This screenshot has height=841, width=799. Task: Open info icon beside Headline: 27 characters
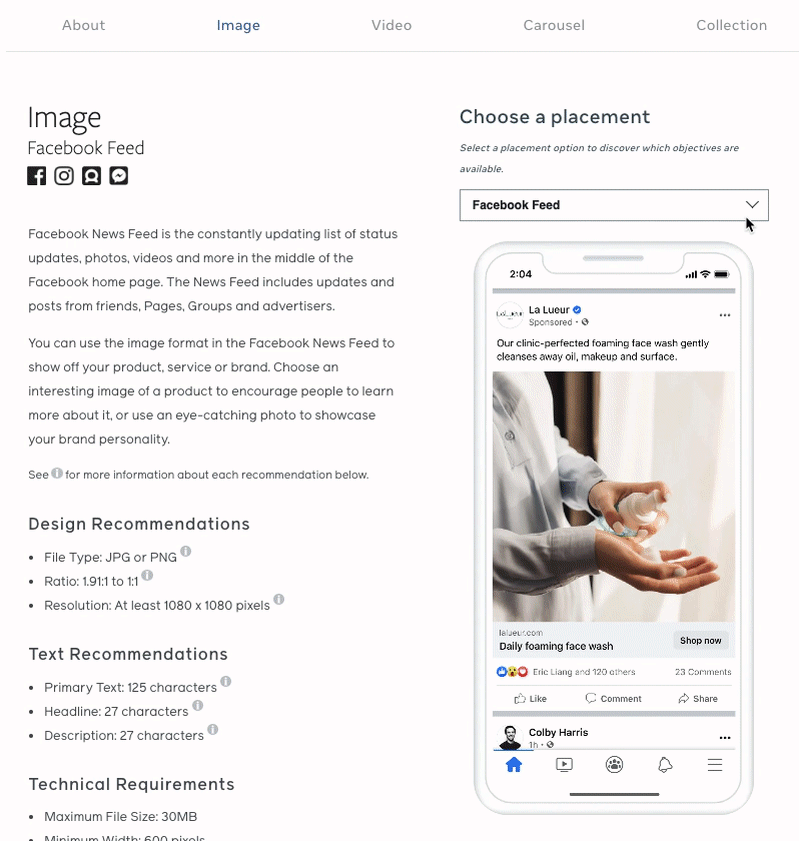tap(198, 705)
